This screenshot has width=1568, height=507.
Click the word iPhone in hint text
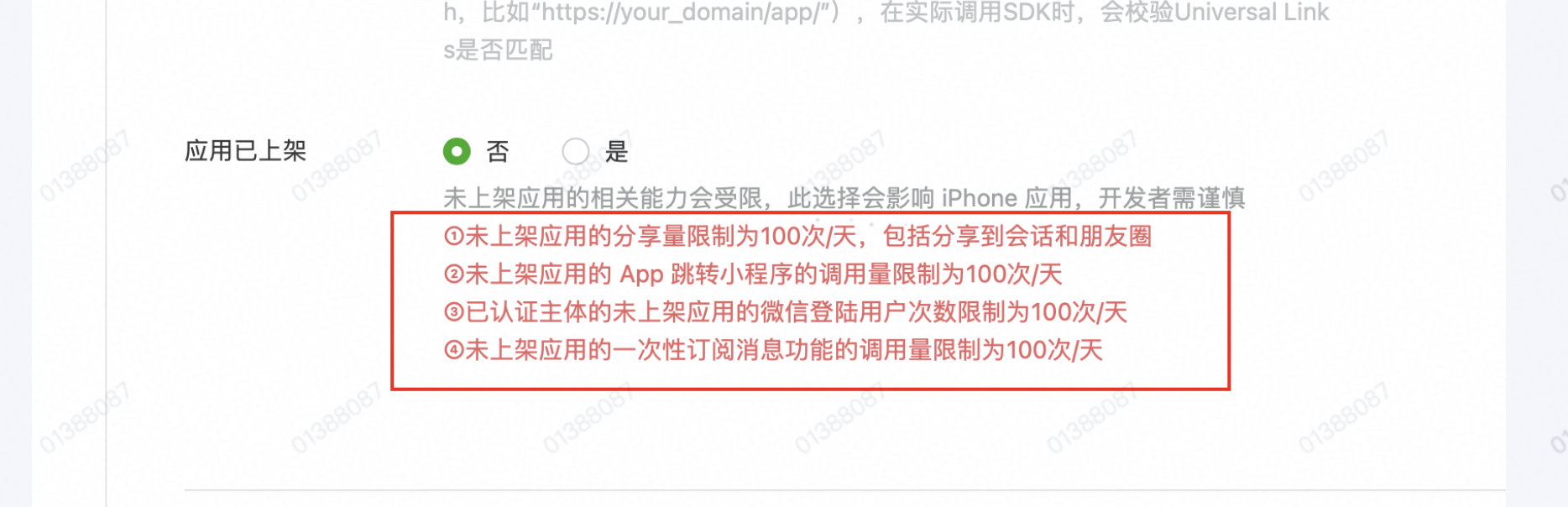[980, 198]
